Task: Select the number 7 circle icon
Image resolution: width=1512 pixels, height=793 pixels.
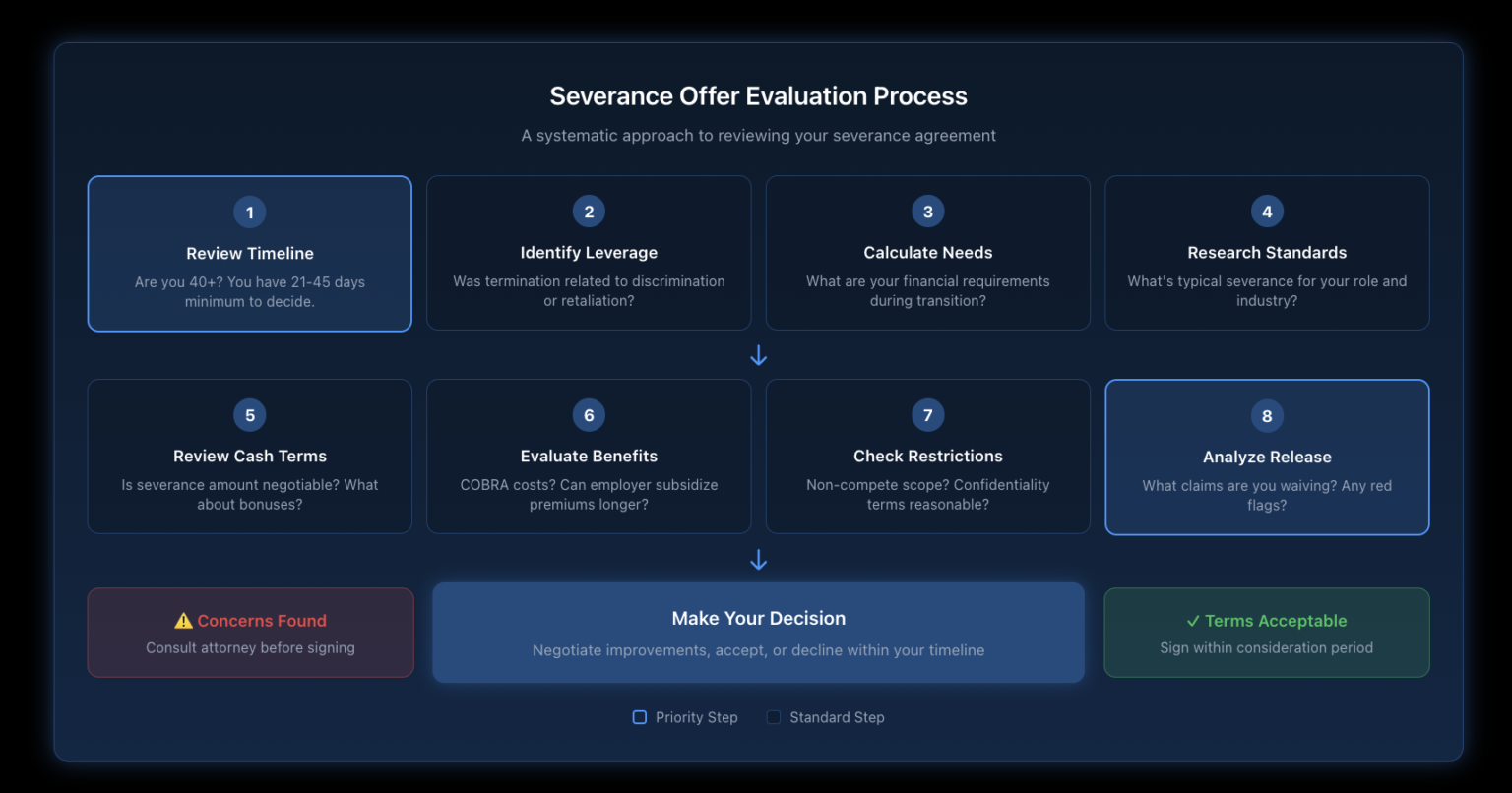Action: click(x=928, y=415)
